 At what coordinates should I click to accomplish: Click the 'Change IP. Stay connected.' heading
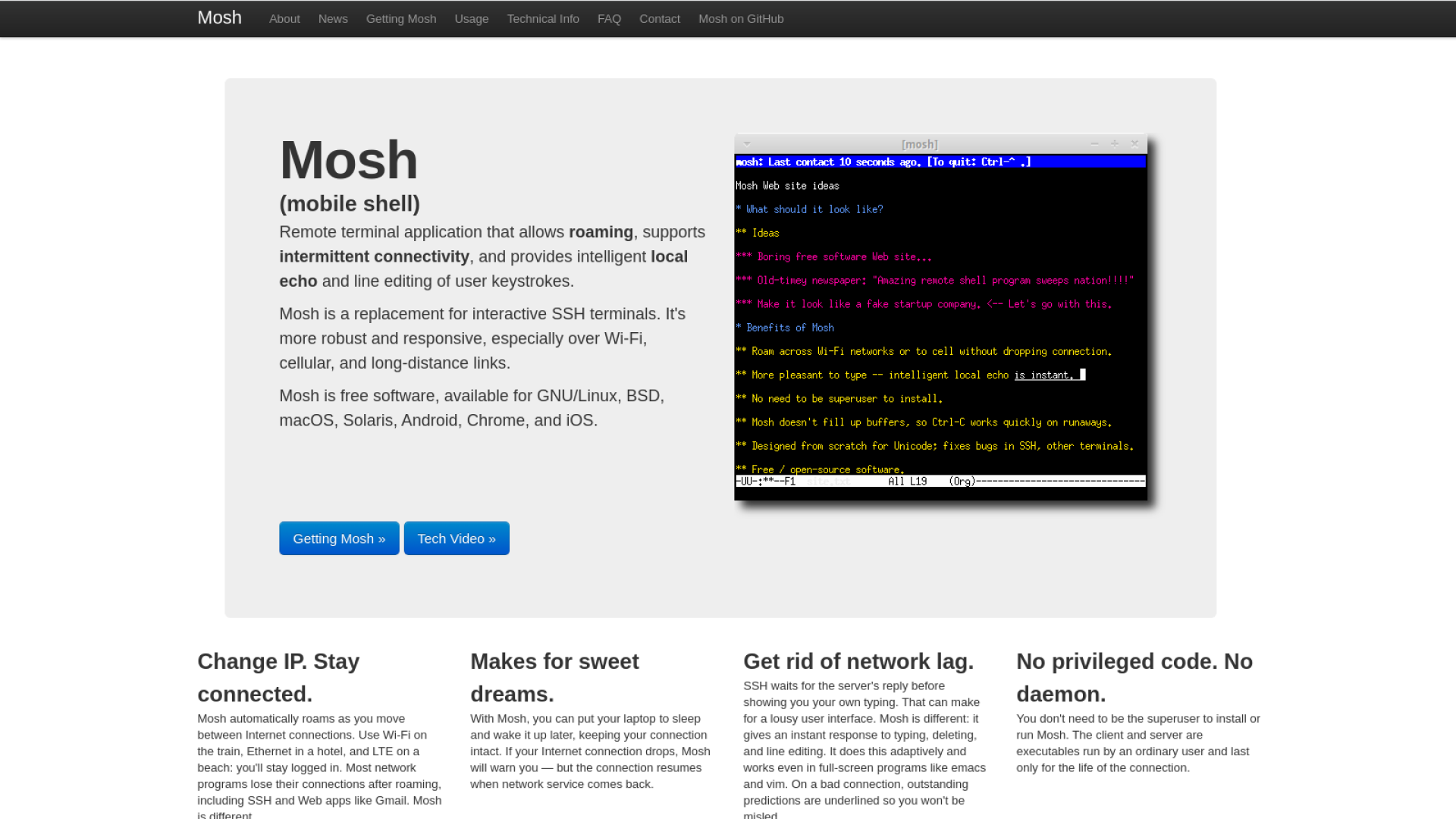(278, 677)
